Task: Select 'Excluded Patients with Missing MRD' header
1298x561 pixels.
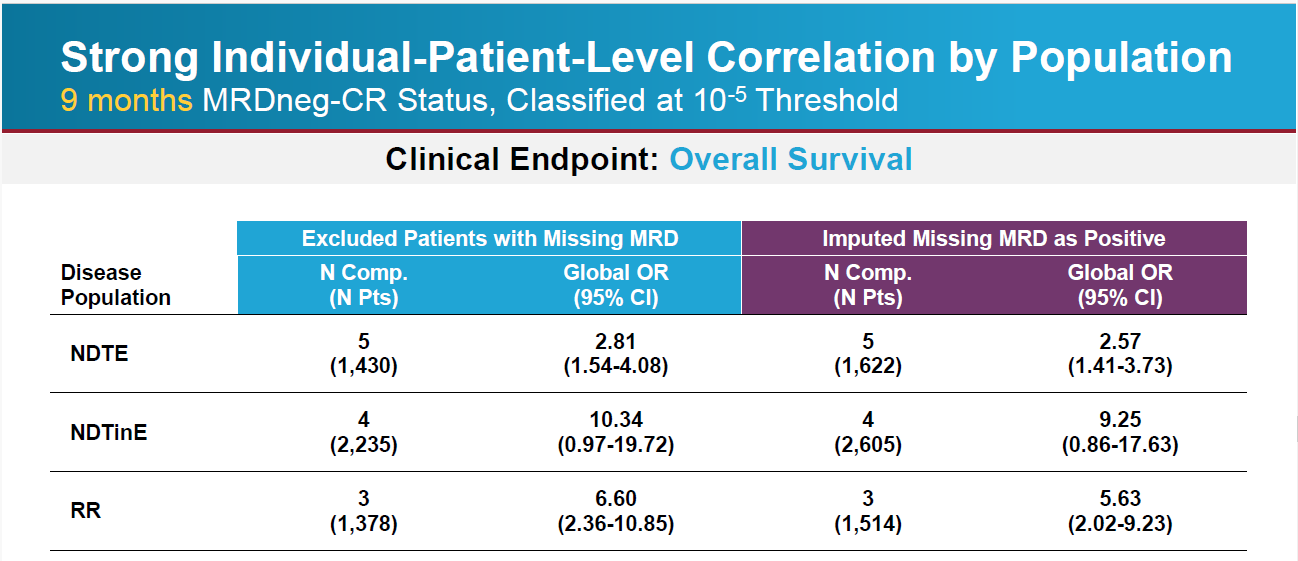Action: [490, 238]
